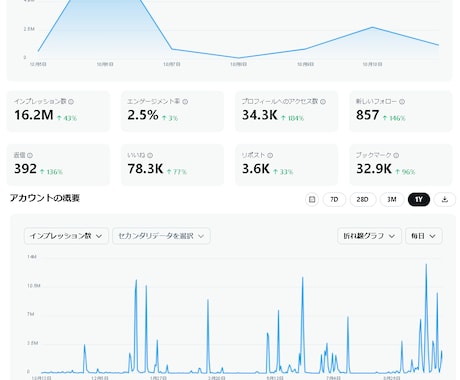Viewport: 460px width, 380px height.
Task: Open the calendar date picker icon
Action: [x=312, y=199]
